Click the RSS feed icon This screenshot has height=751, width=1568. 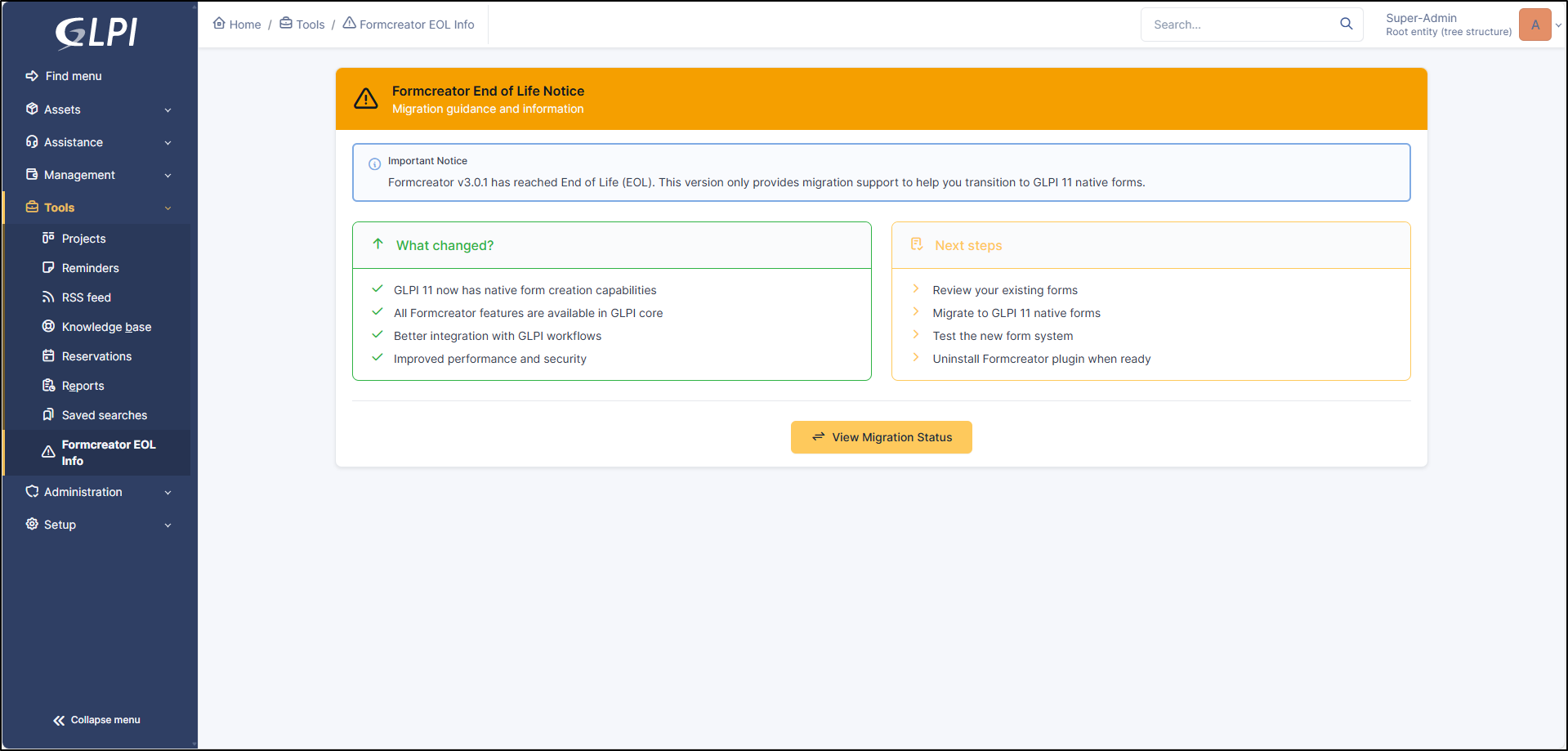point(48,297)
